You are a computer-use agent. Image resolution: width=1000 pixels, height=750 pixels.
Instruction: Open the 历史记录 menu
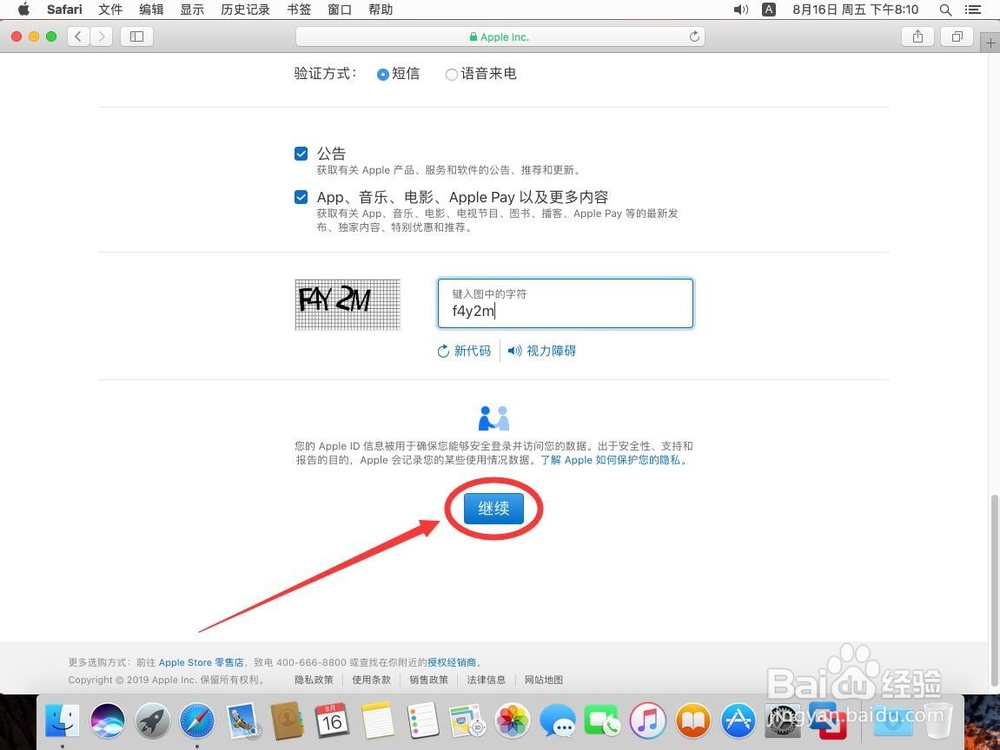click(x=245, y=10)
